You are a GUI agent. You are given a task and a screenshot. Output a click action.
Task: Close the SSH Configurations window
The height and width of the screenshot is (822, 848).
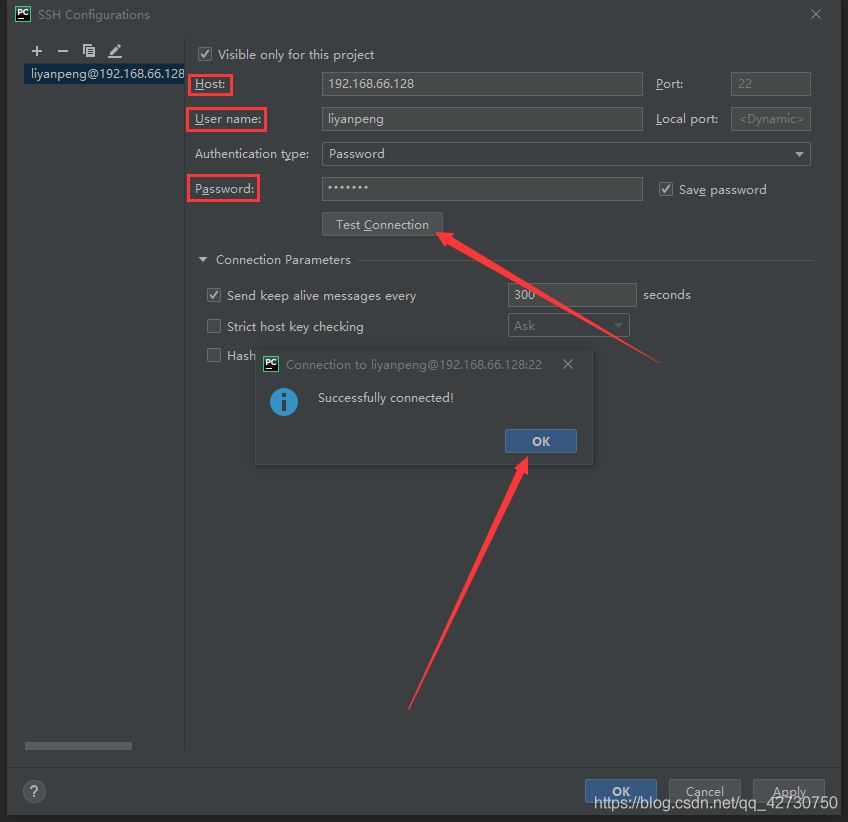[816, 15]
